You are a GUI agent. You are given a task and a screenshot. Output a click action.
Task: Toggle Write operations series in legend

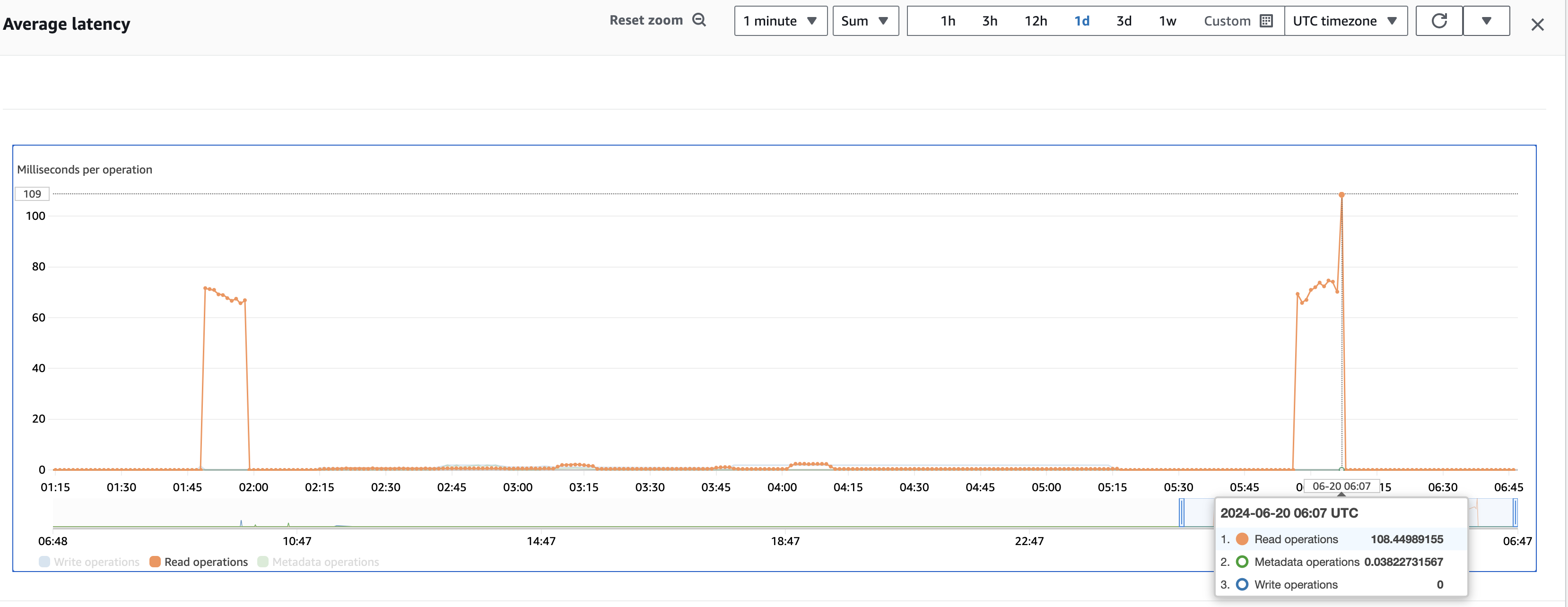(89, 561)
